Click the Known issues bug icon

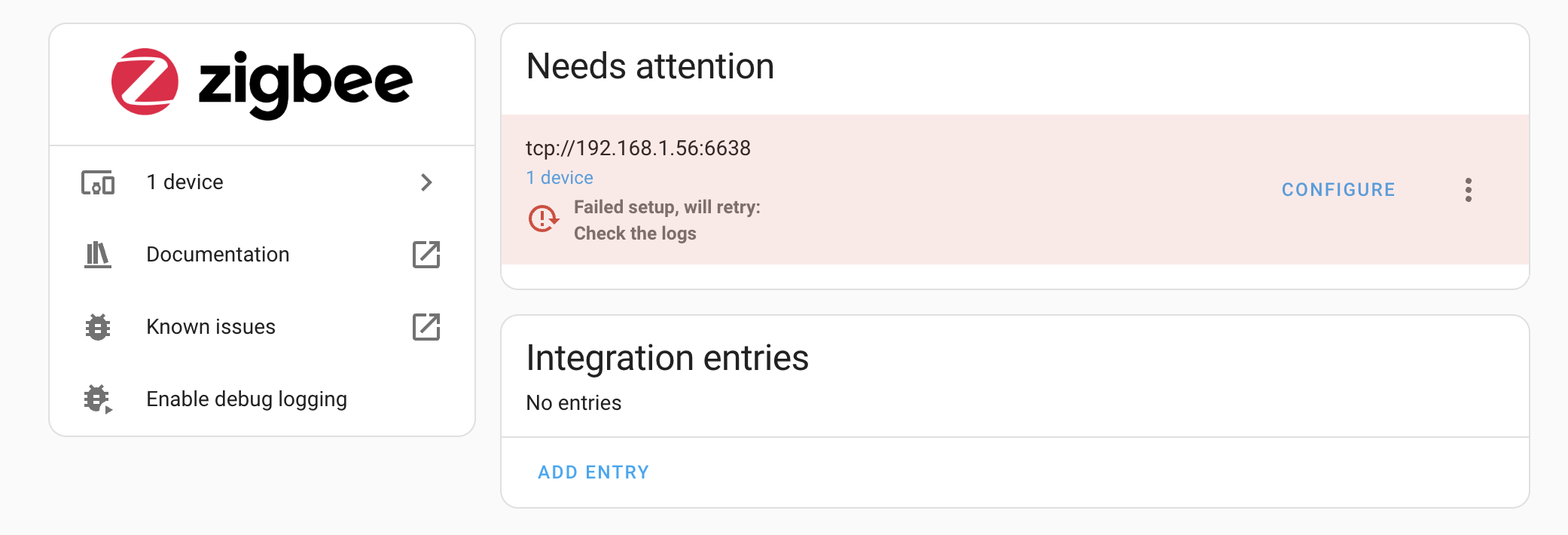(96, 327)
